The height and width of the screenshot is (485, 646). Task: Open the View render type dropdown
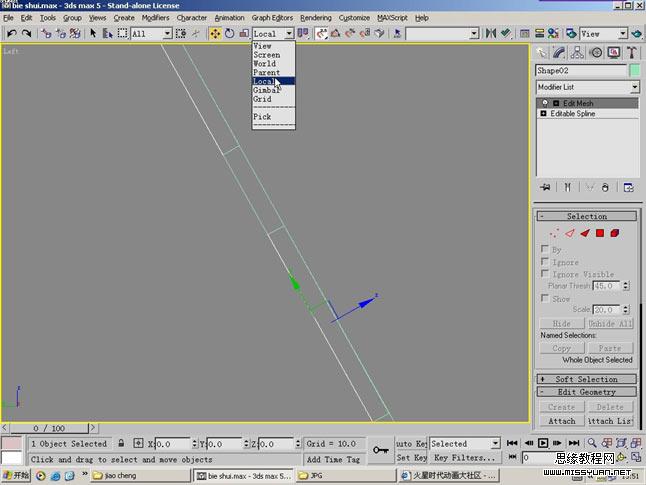pos(604,33)
